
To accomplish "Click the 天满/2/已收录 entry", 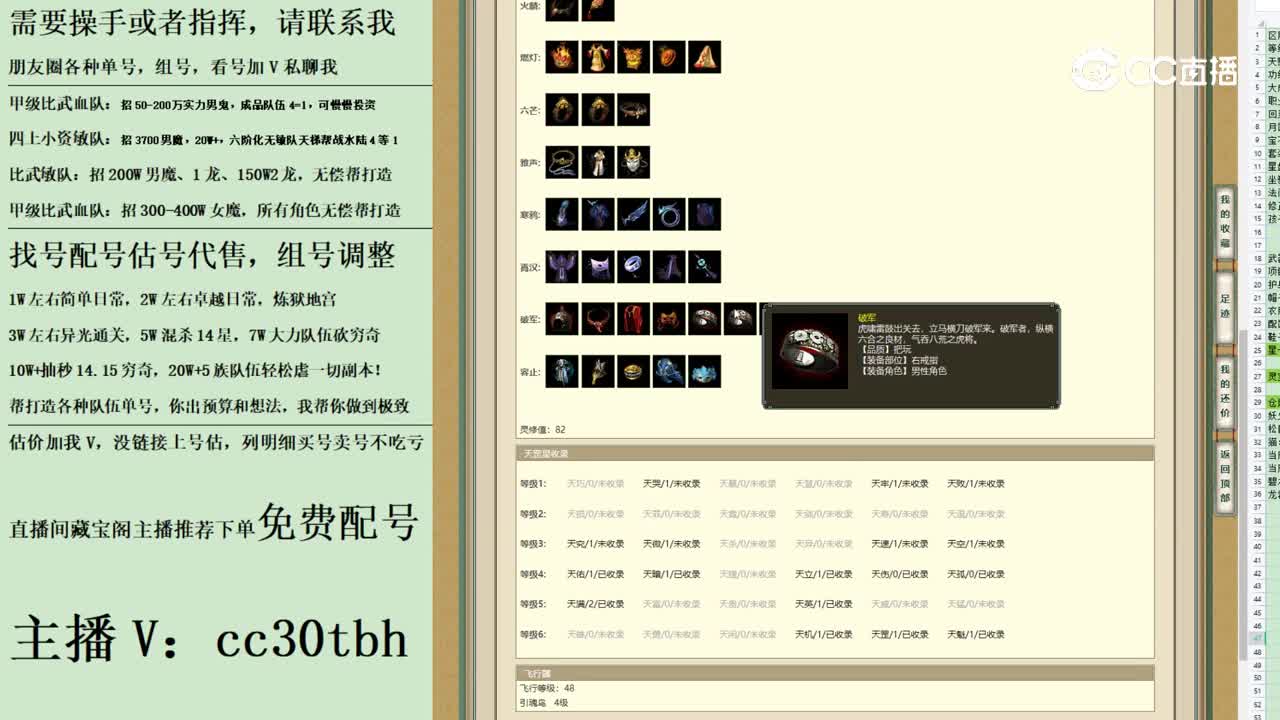I will click(x=595, y=604).
